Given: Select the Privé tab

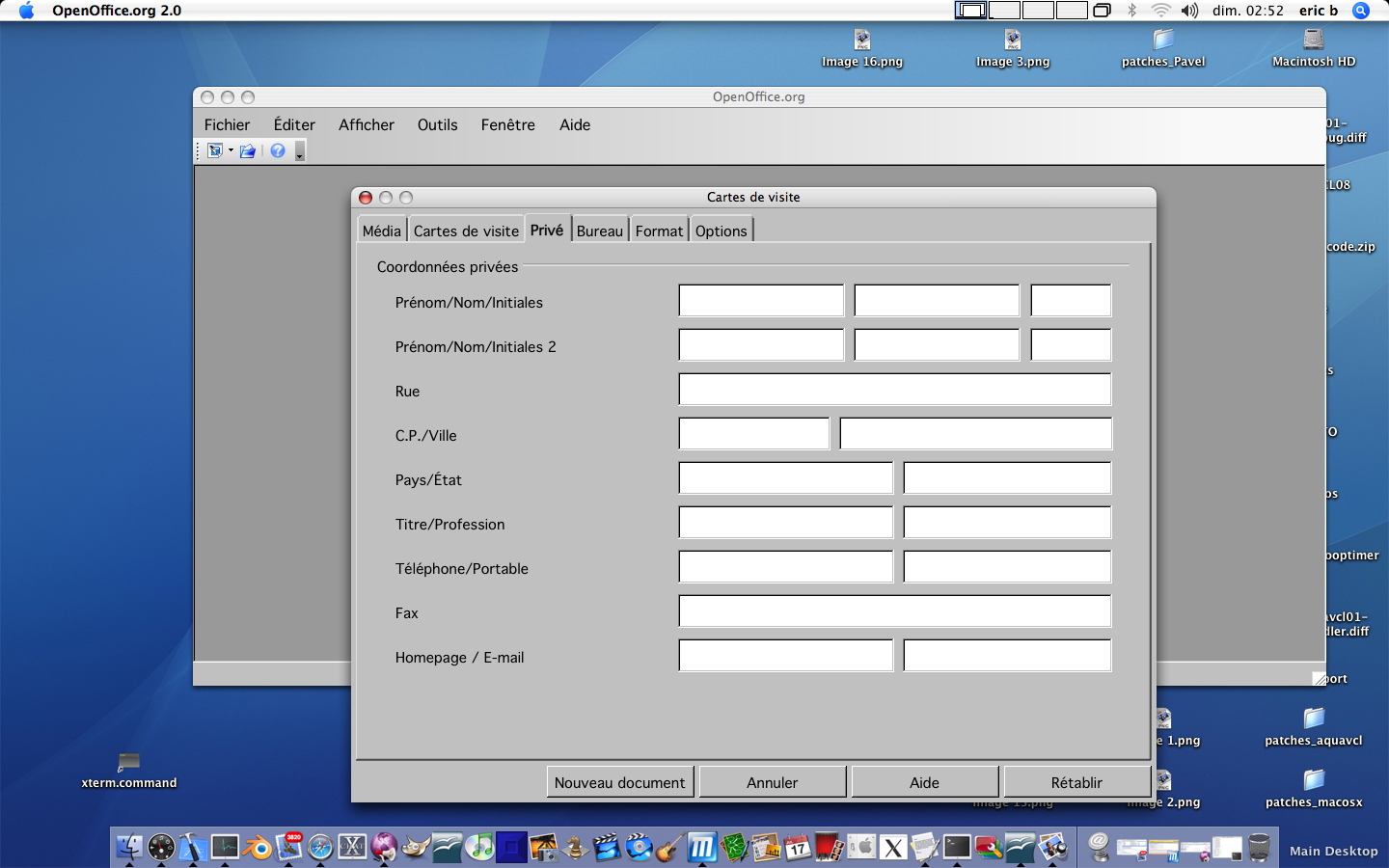Looking at the screenshot, I should pos(547,230).
